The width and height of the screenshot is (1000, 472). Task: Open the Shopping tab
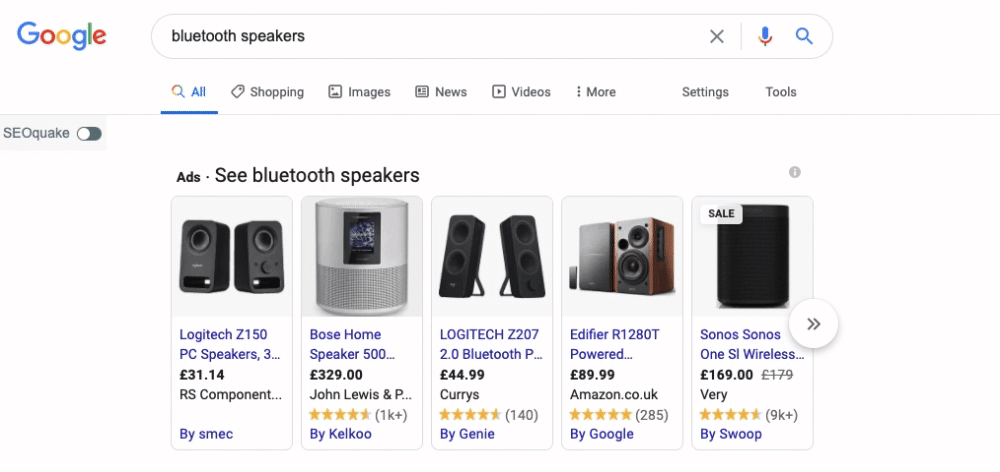pos(267,92)
